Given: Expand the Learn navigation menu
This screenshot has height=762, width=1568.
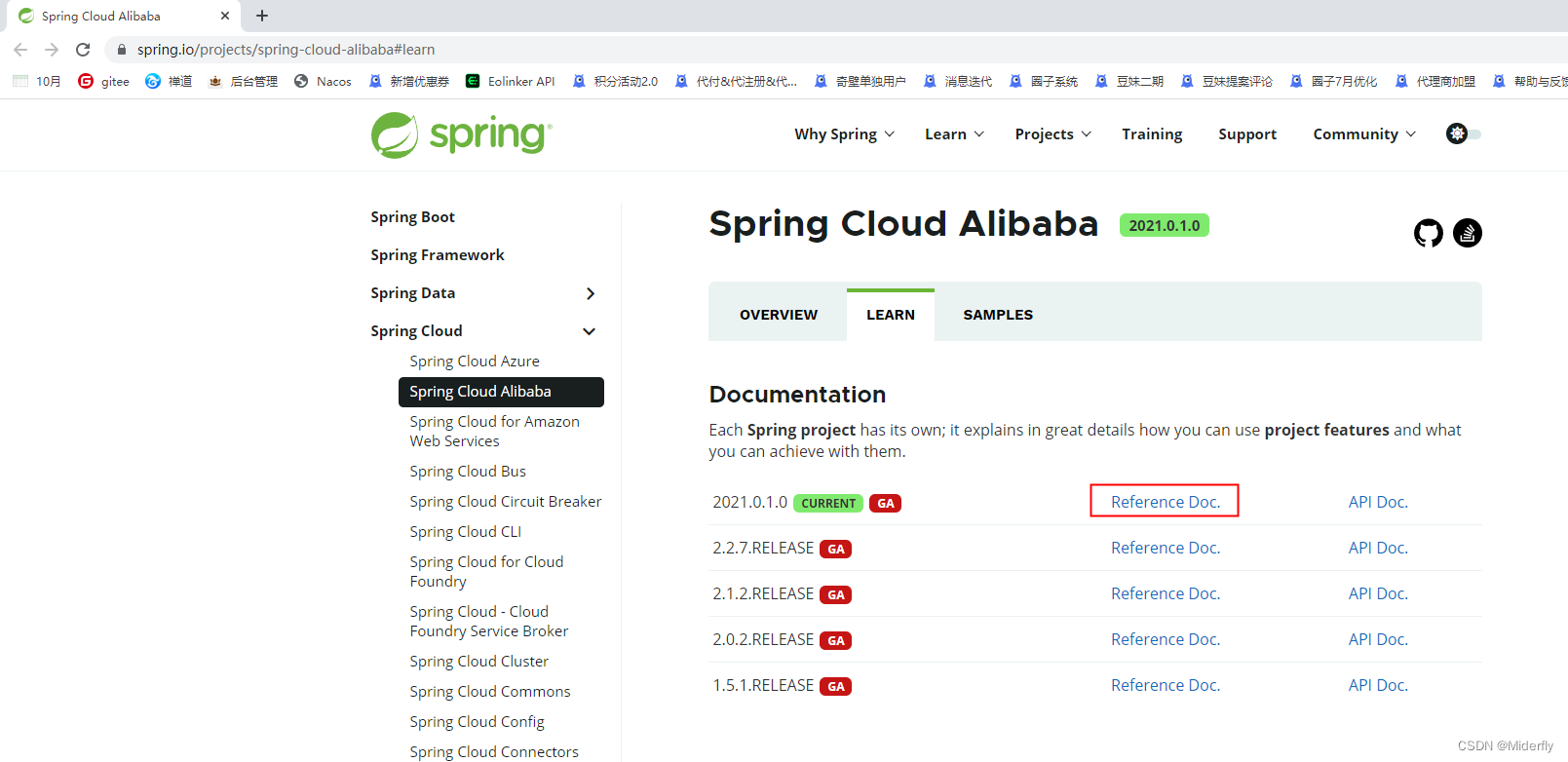Looking at the screenshot, I should pyautogui.click(x=954, y=134).
